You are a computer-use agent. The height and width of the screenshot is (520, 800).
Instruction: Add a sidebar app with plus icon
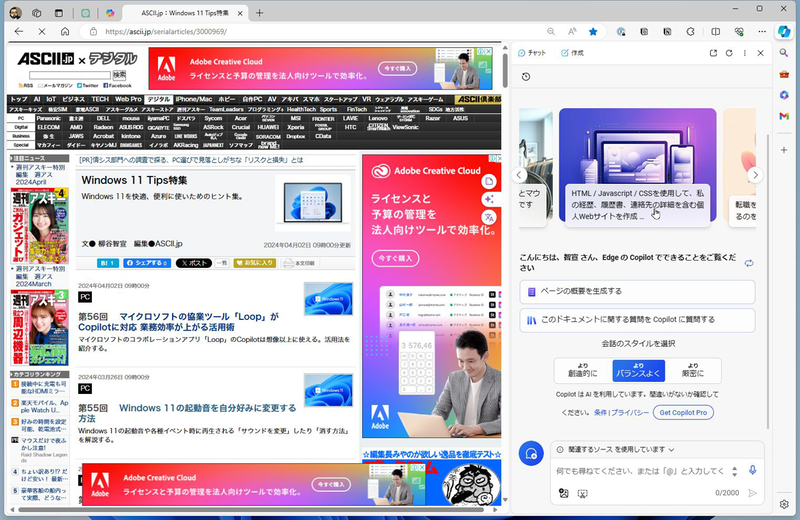click(x=784, y=150)
